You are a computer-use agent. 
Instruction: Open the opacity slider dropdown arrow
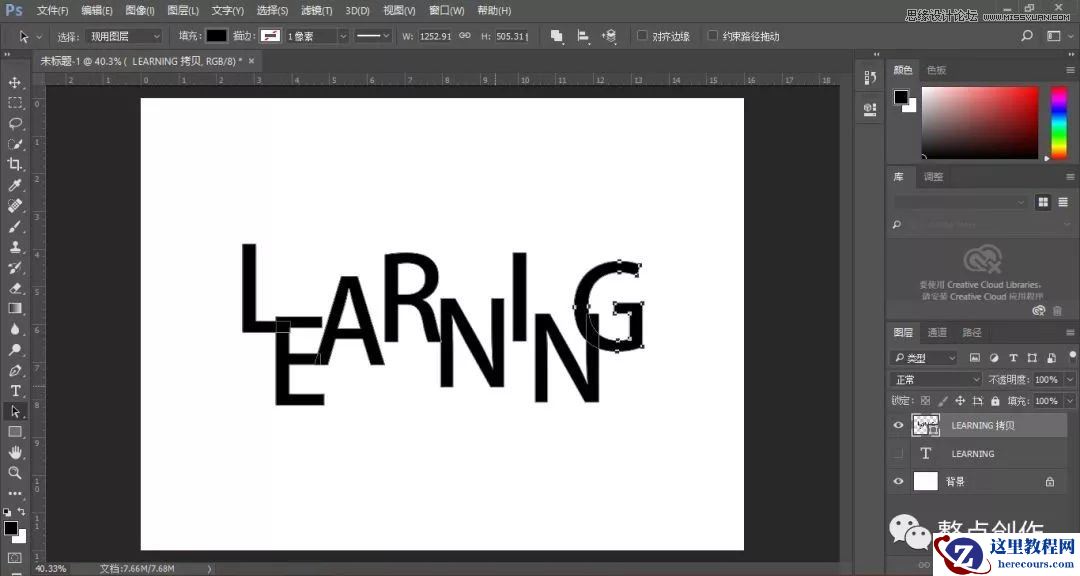(x=1070, y=380)
